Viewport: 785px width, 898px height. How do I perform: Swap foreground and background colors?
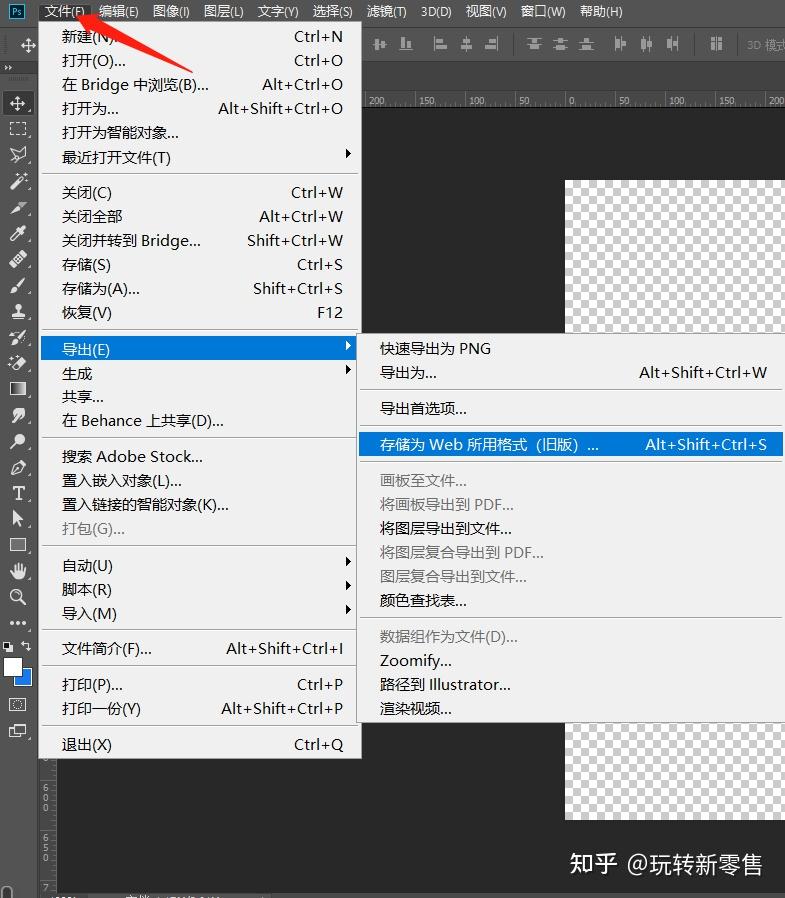point(26,646)
